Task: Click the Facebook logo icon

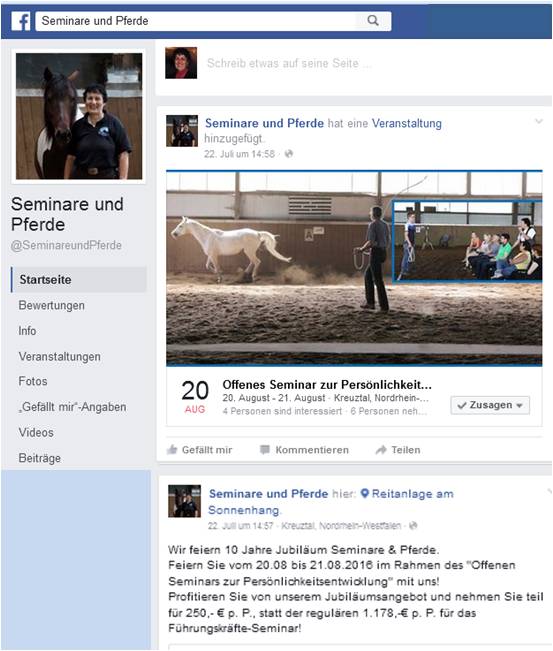Action: [20, 21]
